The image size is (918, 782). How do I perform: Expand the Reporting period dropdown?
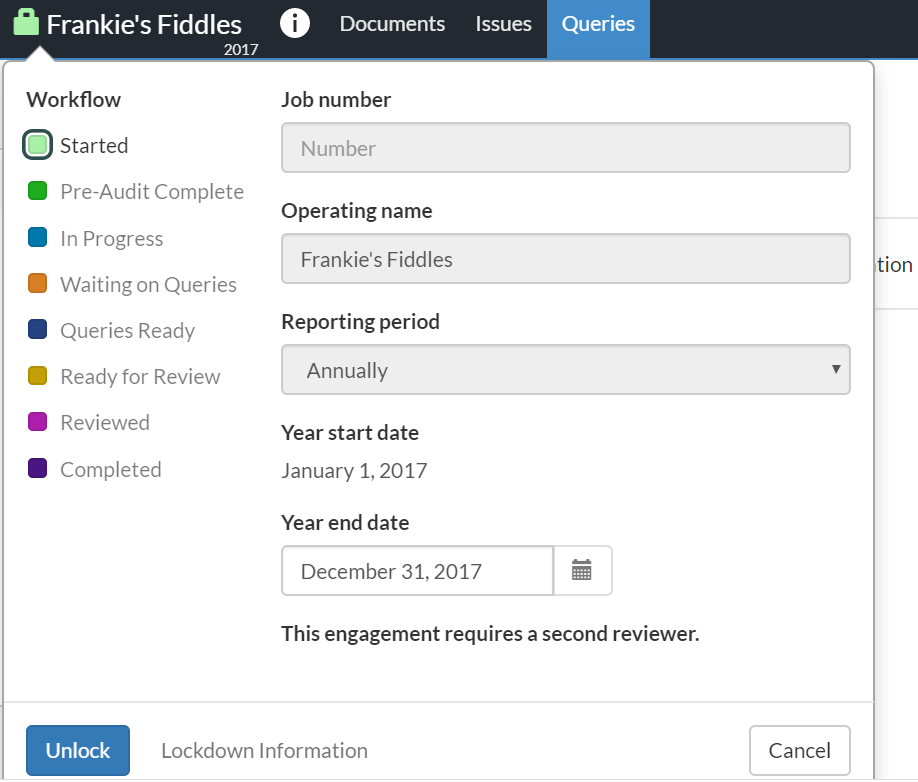pos(565,370)
